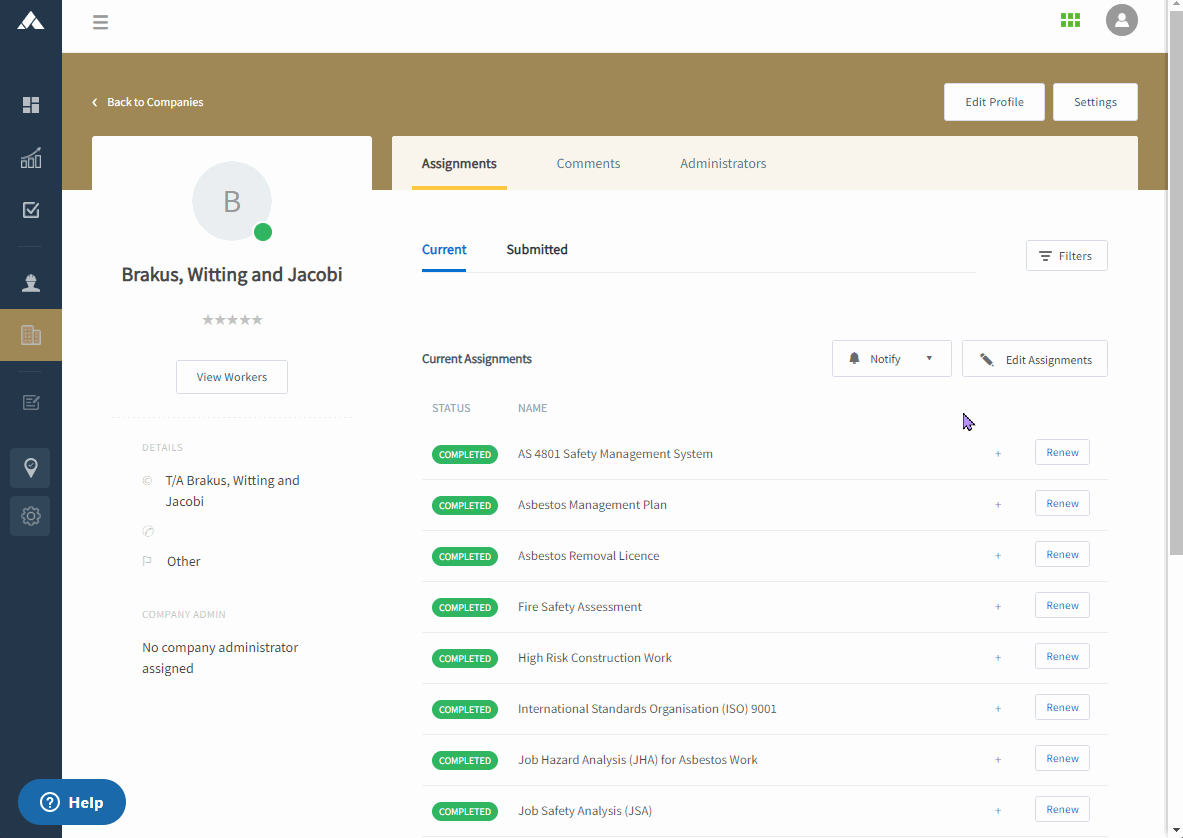
Task: Expand details for AS 4801 Safety Management System
Action: click(x=997, y=453)
